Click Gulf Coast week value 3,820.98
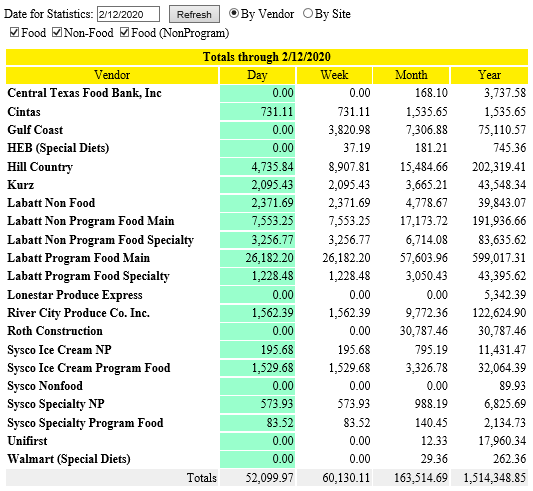Viewport: 533px width, 491px height. pyautogui.click(x=349, y=130)
